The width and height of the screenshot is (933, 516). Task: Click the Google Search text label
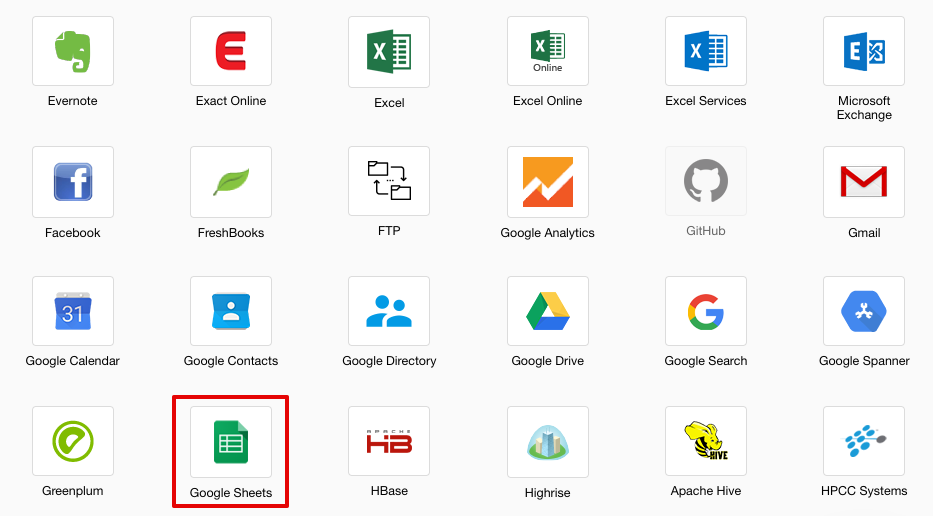706,361
